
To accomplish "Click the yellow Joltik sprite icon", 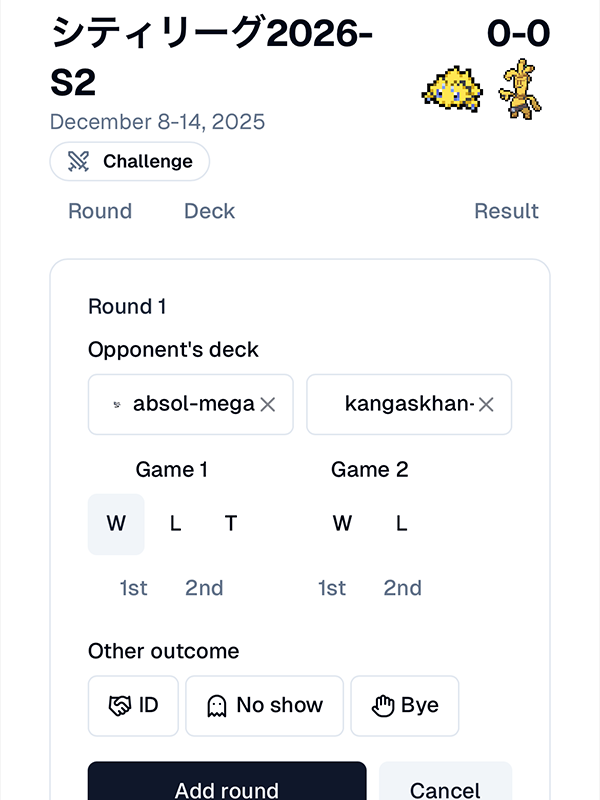I will [x=453, y=89].
